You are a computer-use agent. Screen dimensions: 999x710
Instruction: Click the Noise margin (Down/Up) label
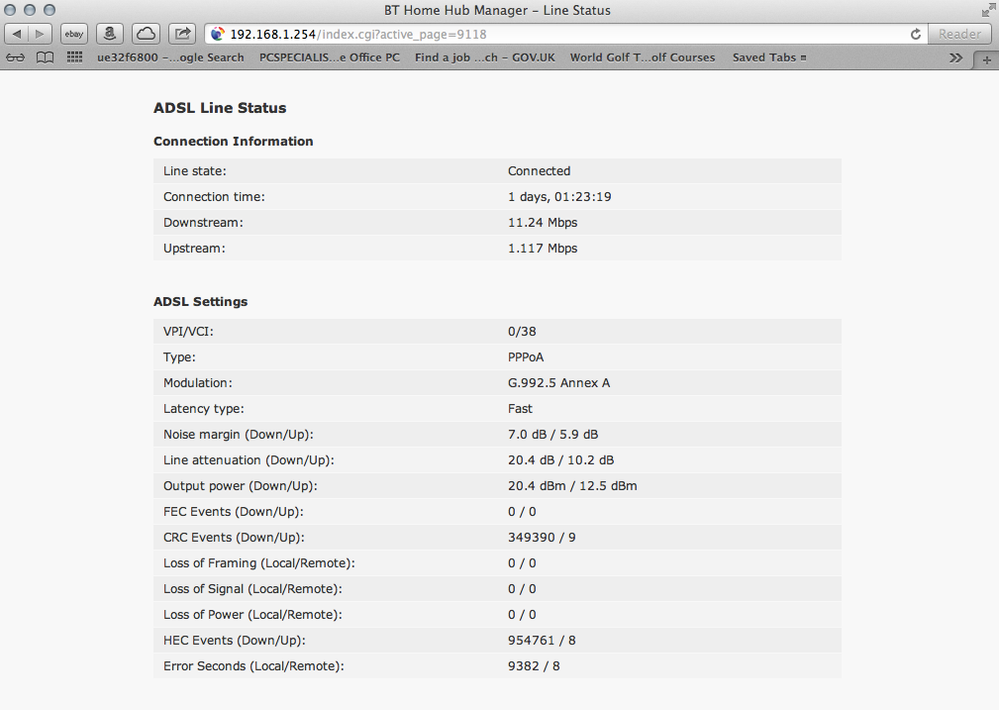coord(238,435)
